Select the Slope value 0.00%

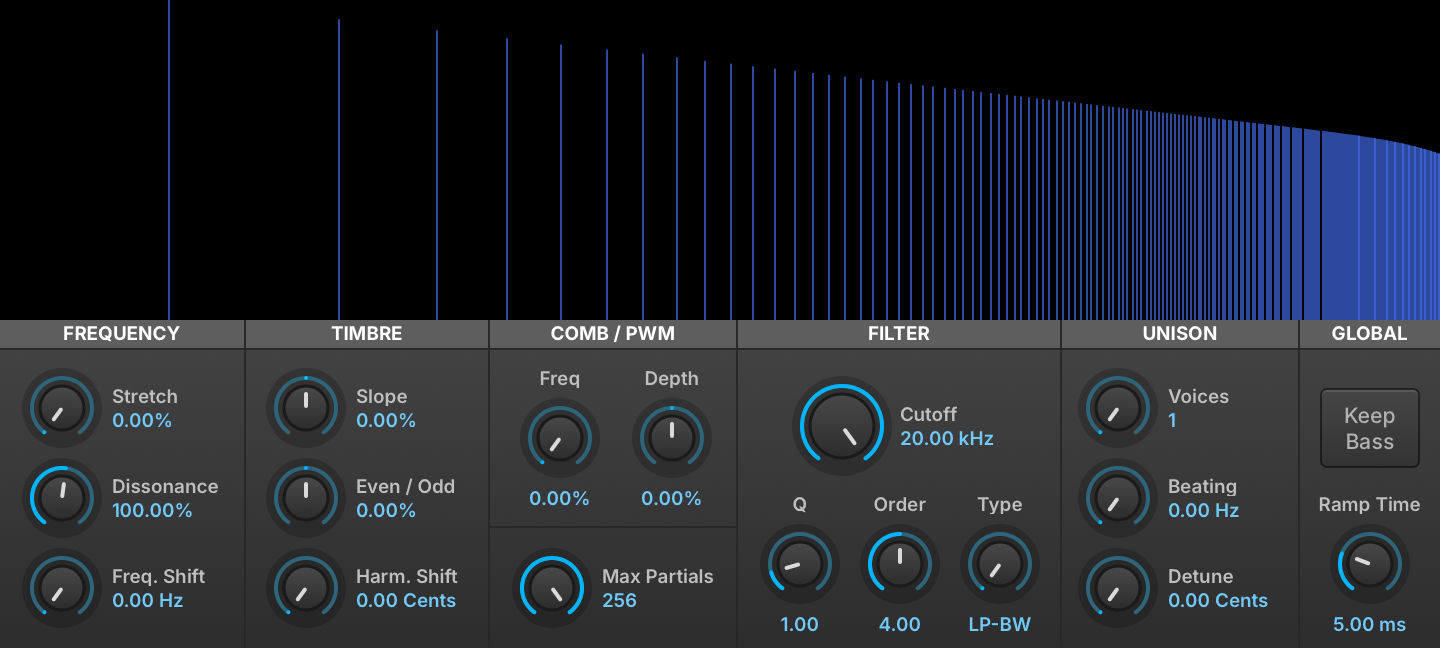coord(386,421)
